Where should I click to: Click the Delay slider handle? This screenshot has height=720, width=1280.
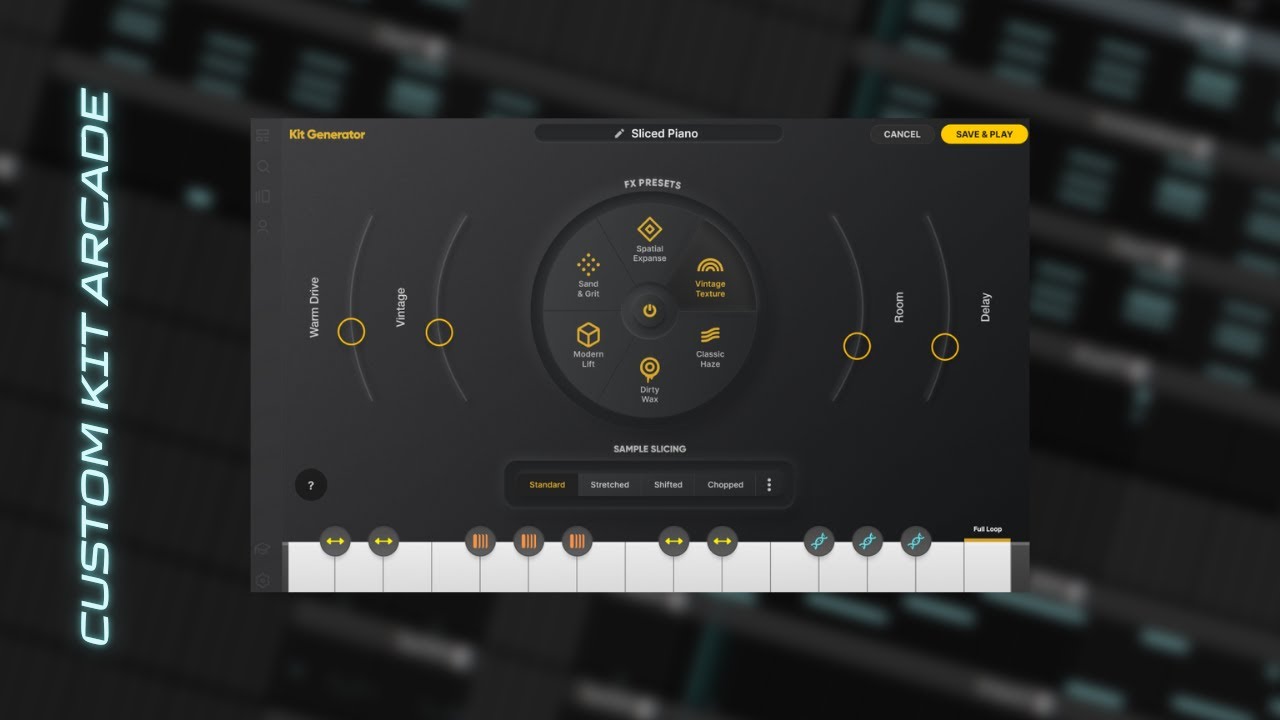(x=945, y=347)
